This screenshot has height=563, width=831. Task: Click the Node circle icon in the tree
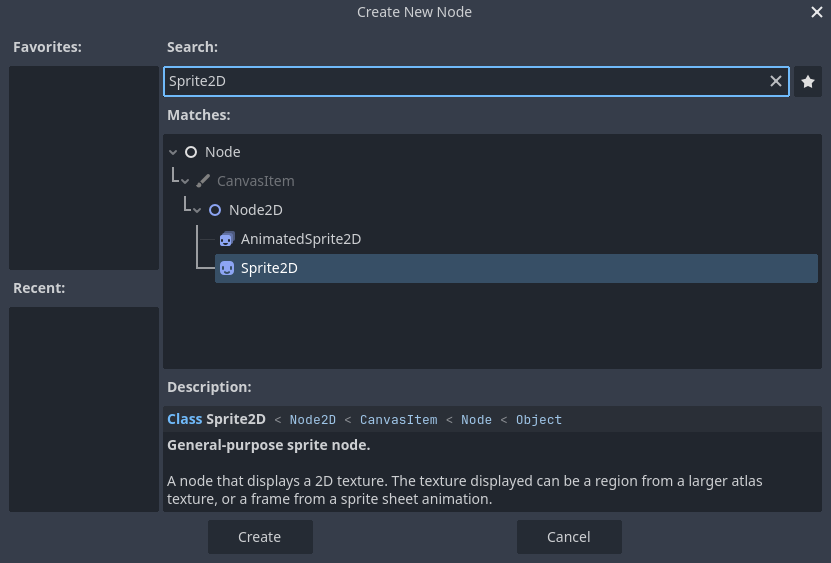(191, 152)
